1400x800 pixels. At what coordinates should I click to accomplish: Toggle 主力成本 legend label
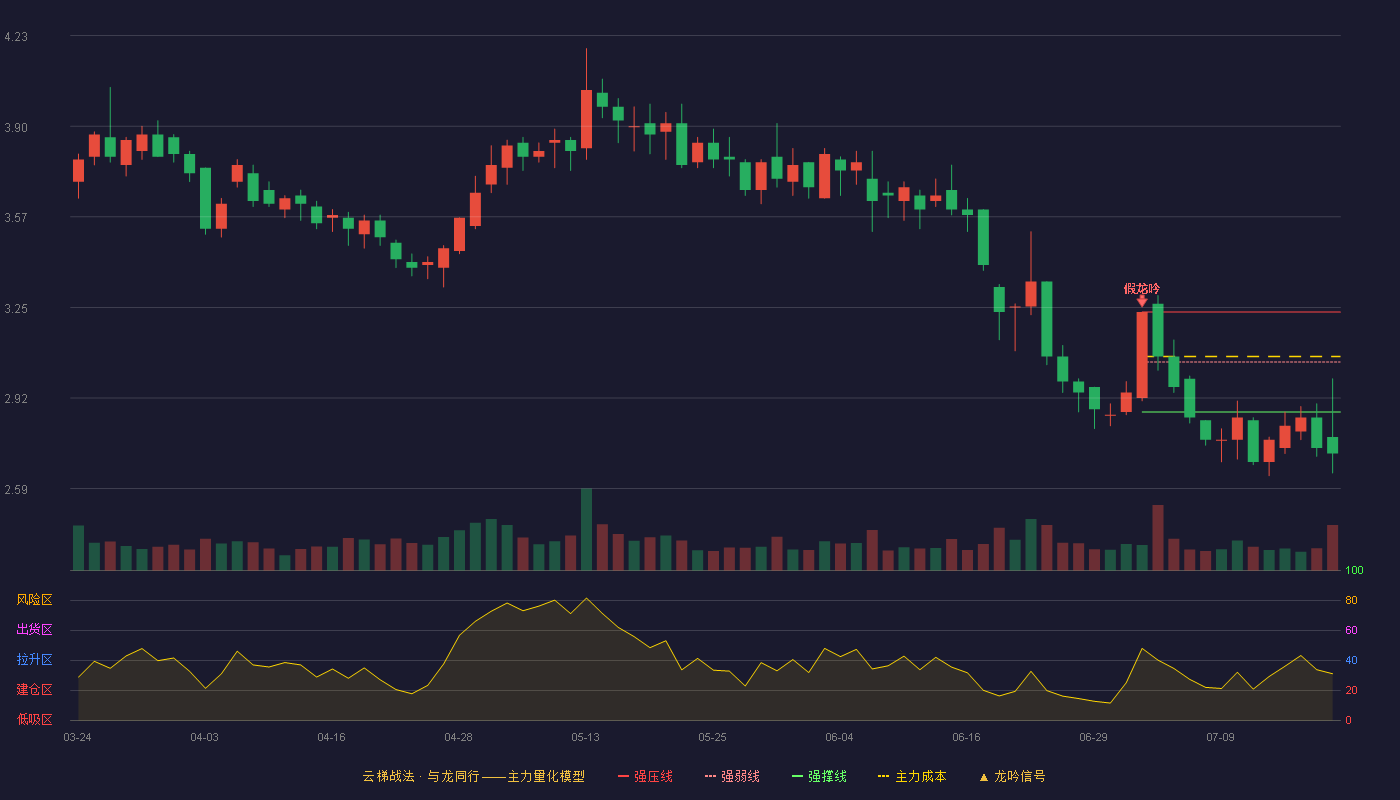click(920, 776)
